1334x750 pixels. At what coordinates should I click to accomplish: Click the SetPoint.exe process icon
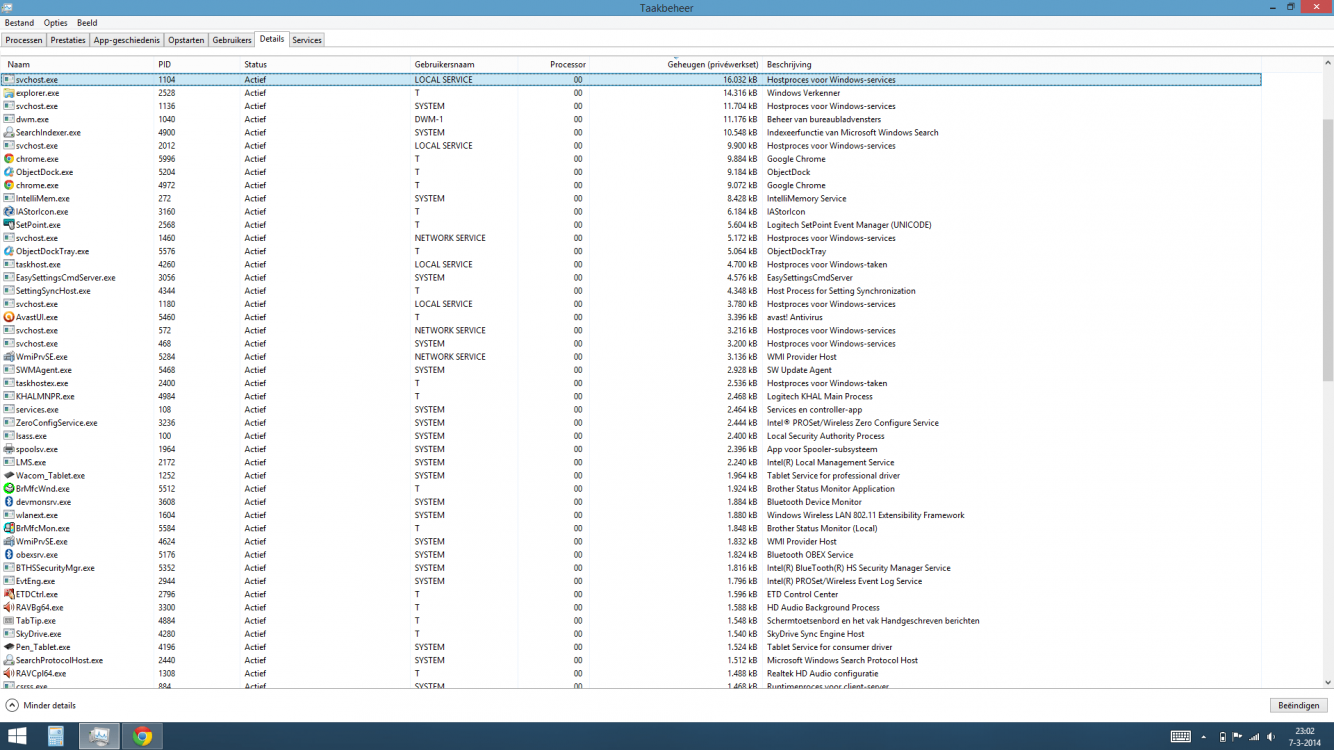click(x=9, y=225)
